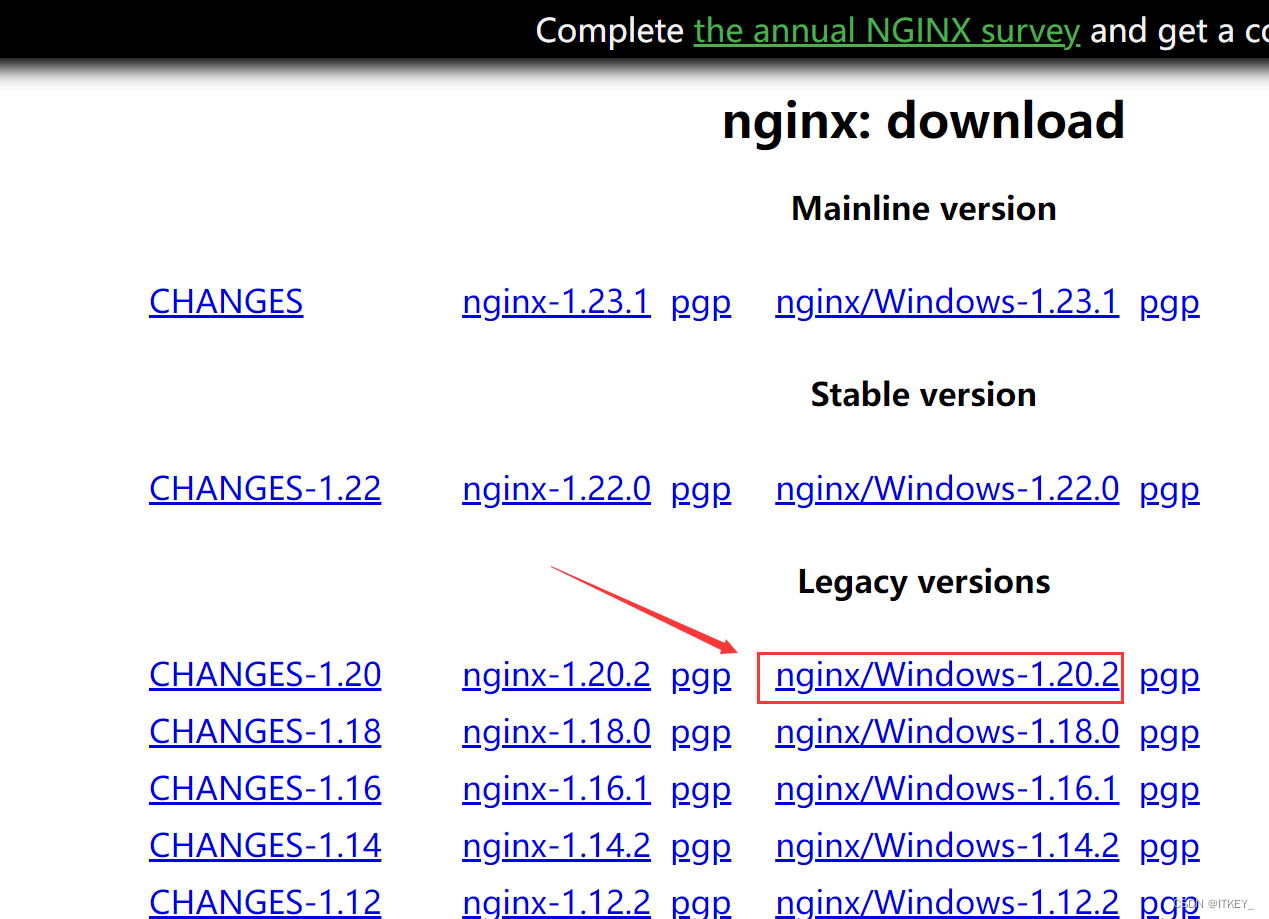Download nginx/Windows-1.14.2

pyautogui.click(x=947, y=846)
